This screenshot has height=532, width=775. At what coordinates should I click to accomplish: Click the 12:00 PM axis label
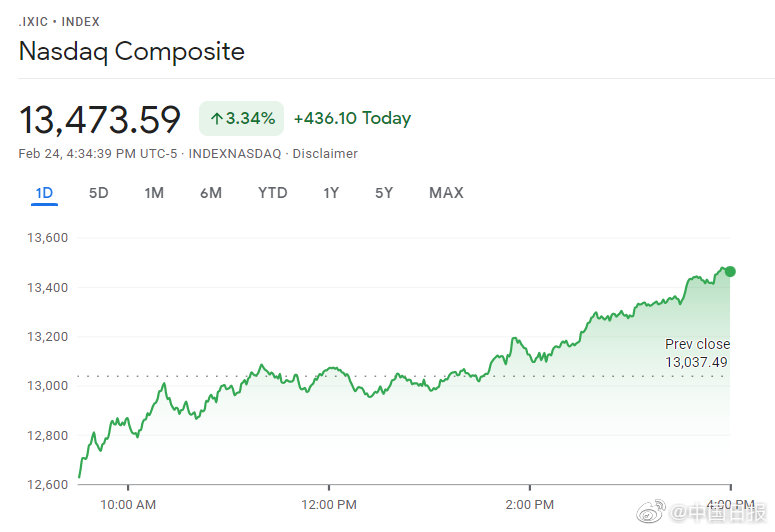[329, 504]
